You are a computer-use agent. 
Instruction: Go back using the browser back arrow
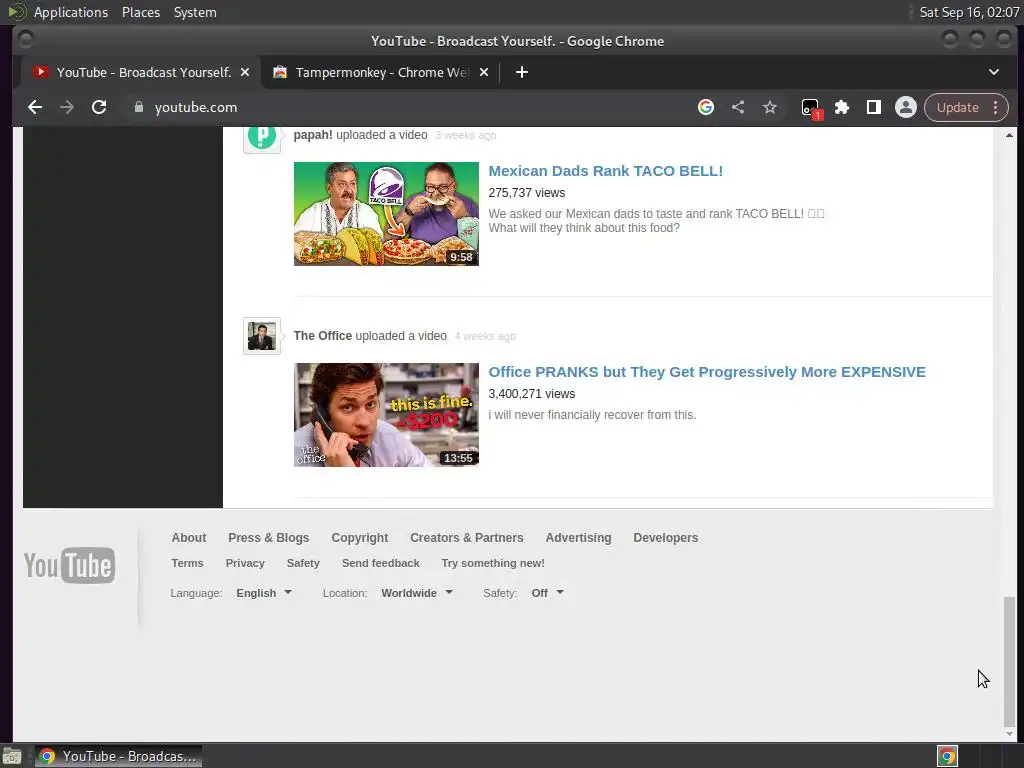click(35, 107)
